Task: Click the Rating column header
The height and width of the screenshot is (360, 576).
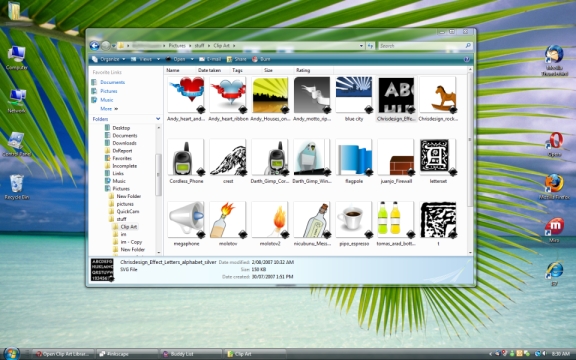Action: tap(313, 70)
